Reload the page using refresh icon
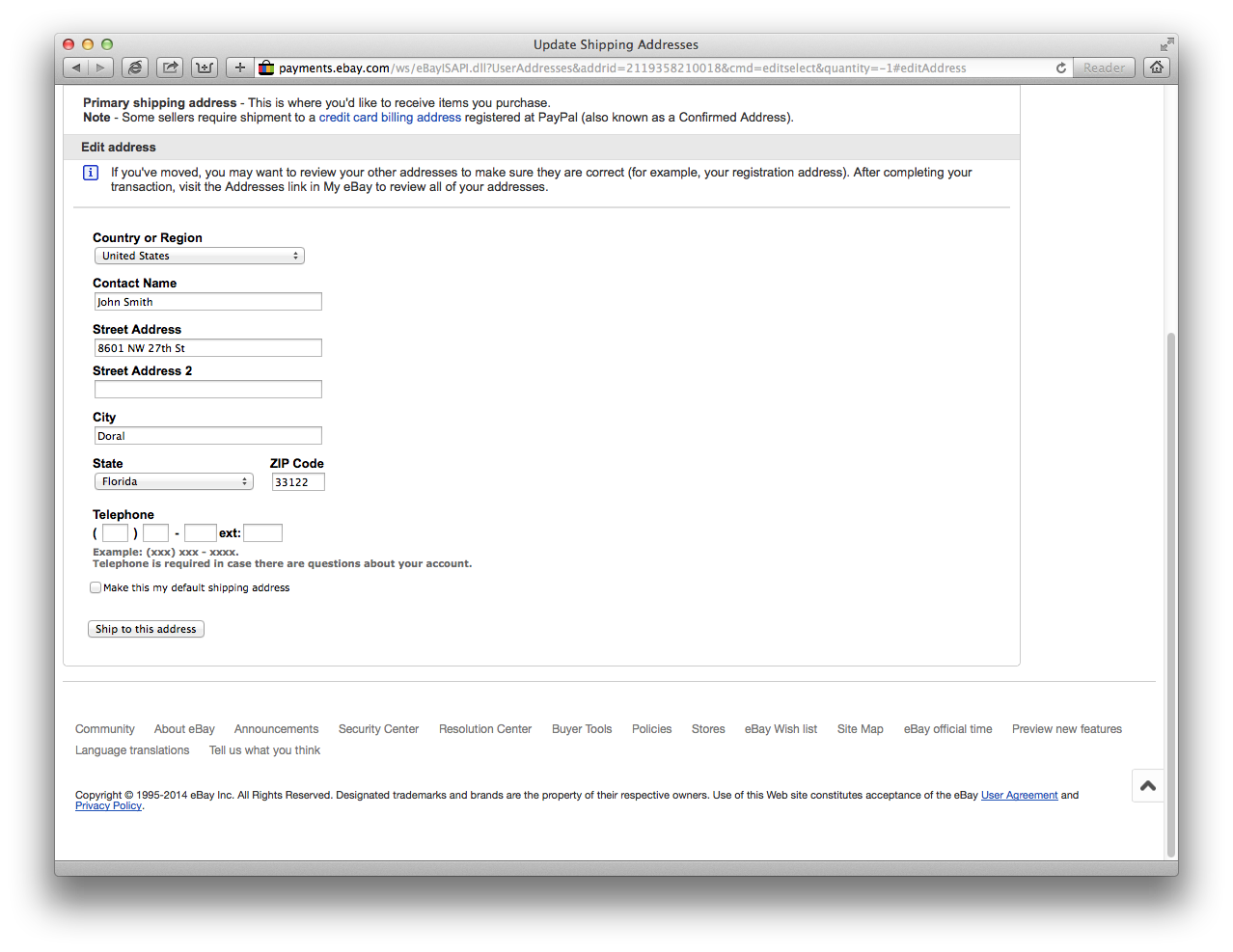This screenshot has height=952, width=1233. click(x=1061, y=68)
